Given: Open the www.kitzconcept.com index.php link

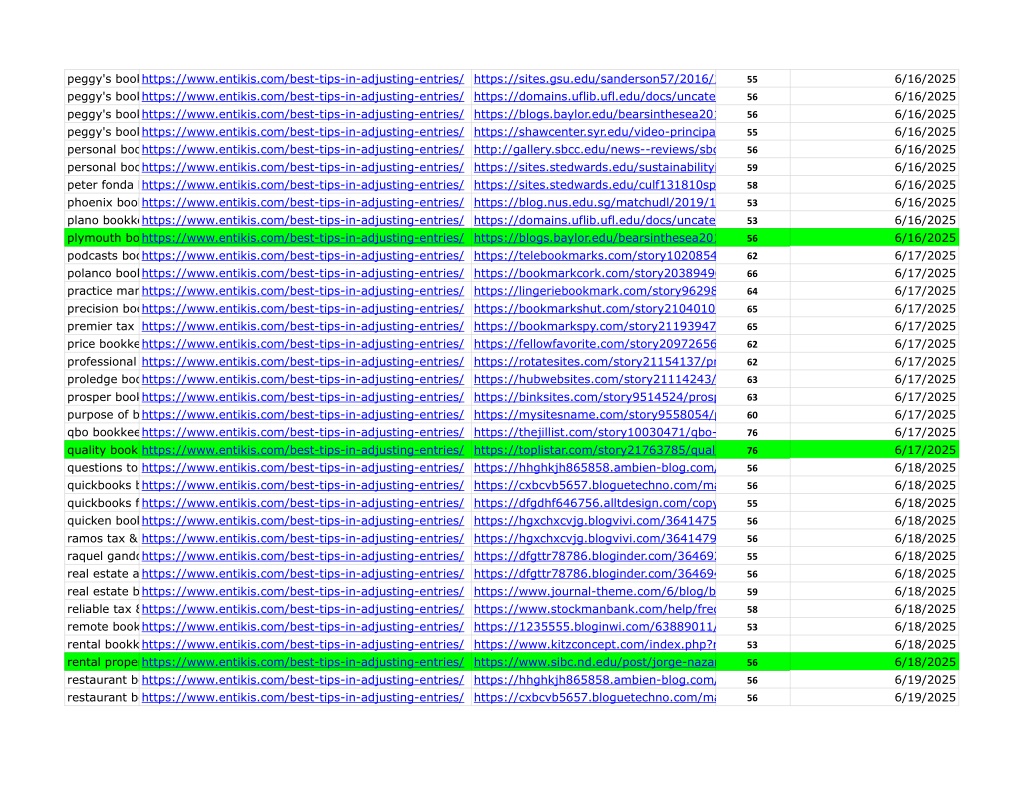Looking at the screenshot, I should 594,644.
